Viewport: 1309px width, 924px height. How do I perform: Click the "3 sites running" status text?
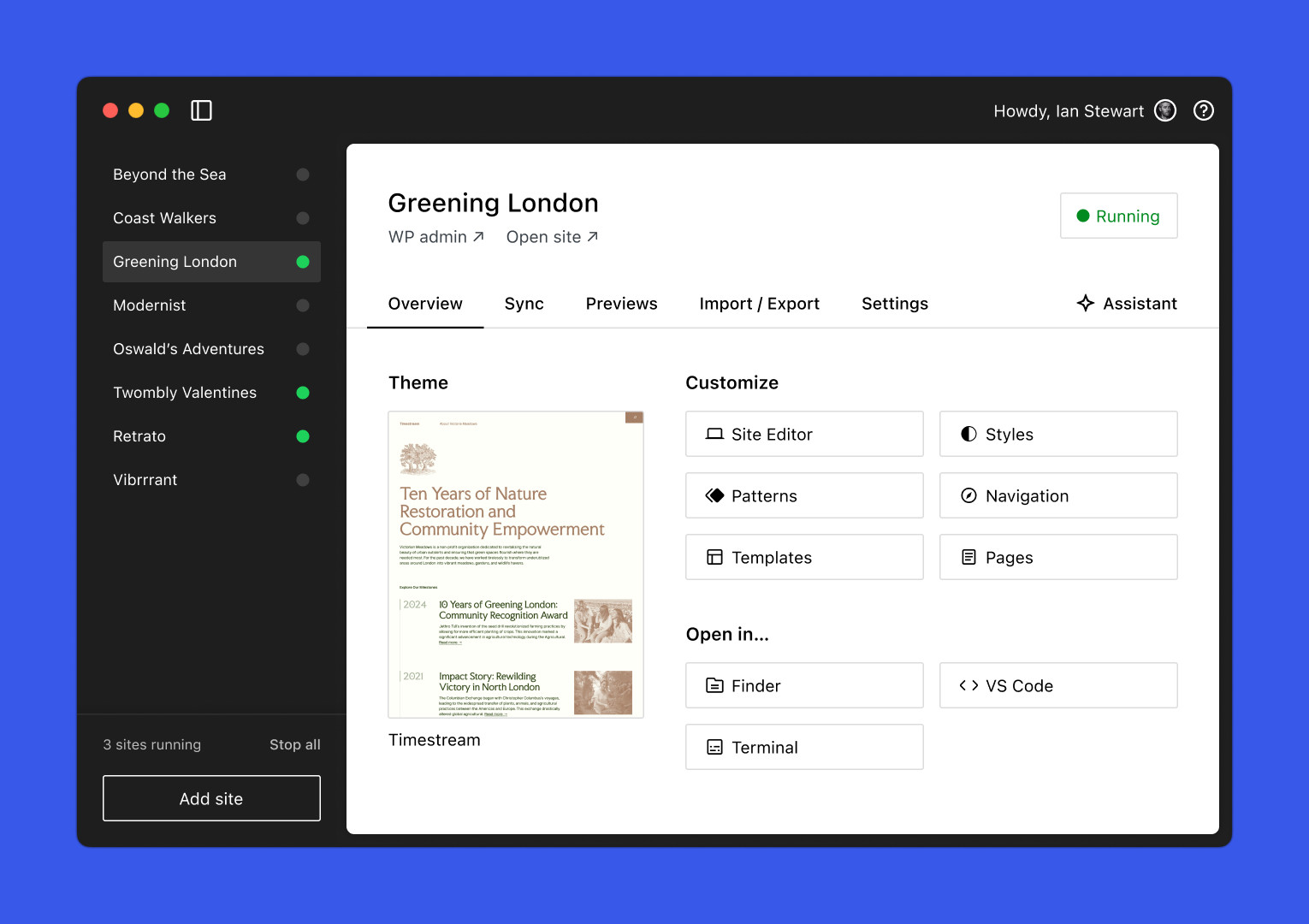pyautogui.click(x=152, y=744)
